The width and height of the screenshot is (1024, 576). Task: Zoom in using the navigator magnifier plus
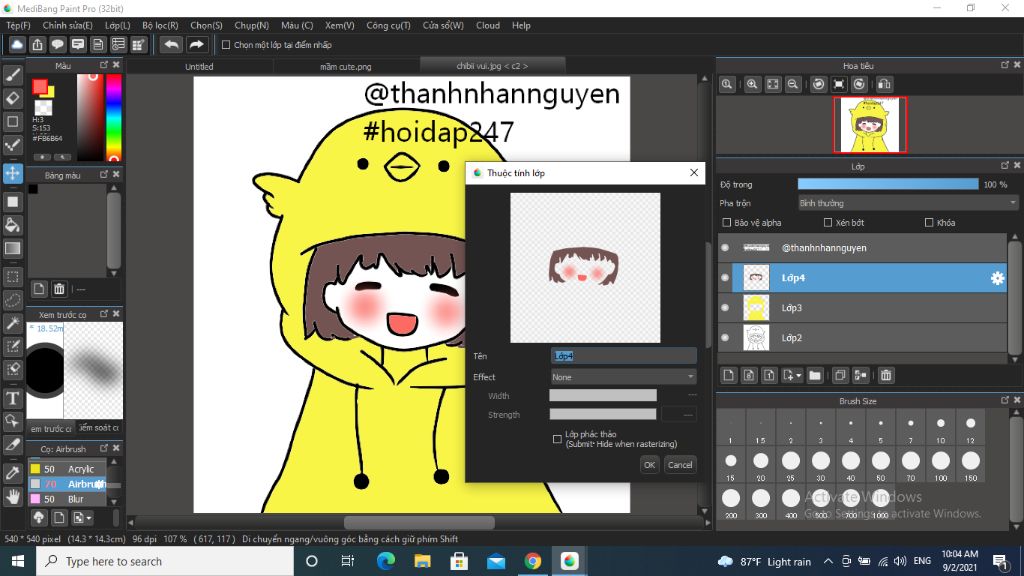point(752,84)
